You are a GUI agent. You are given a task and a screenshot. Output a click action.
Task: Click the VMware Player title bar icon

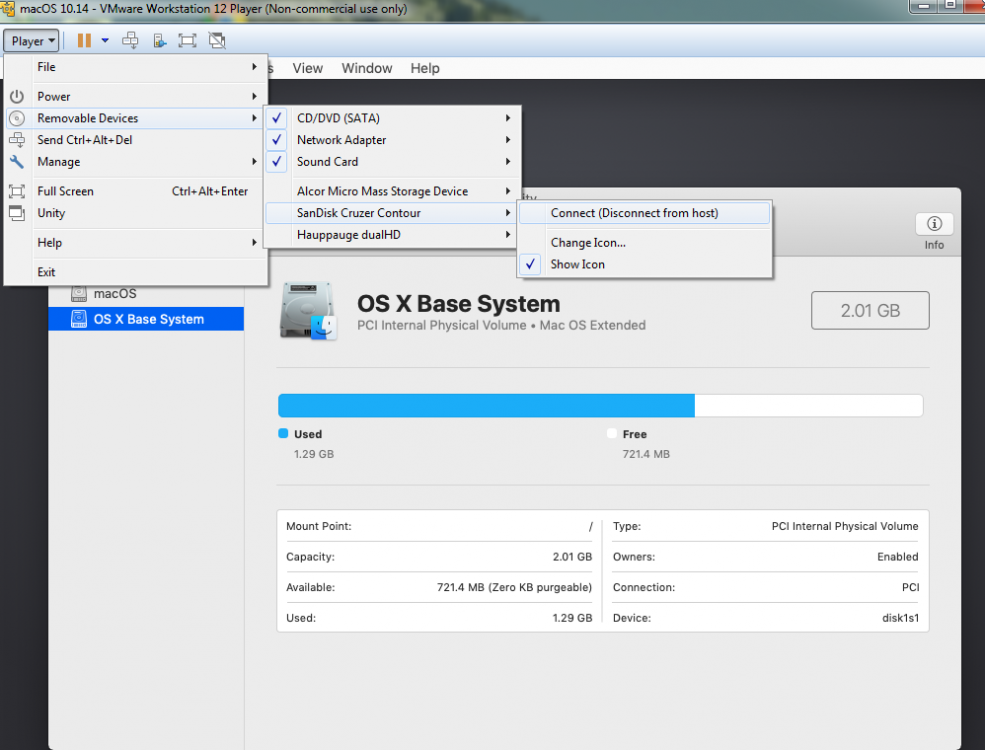8,9
